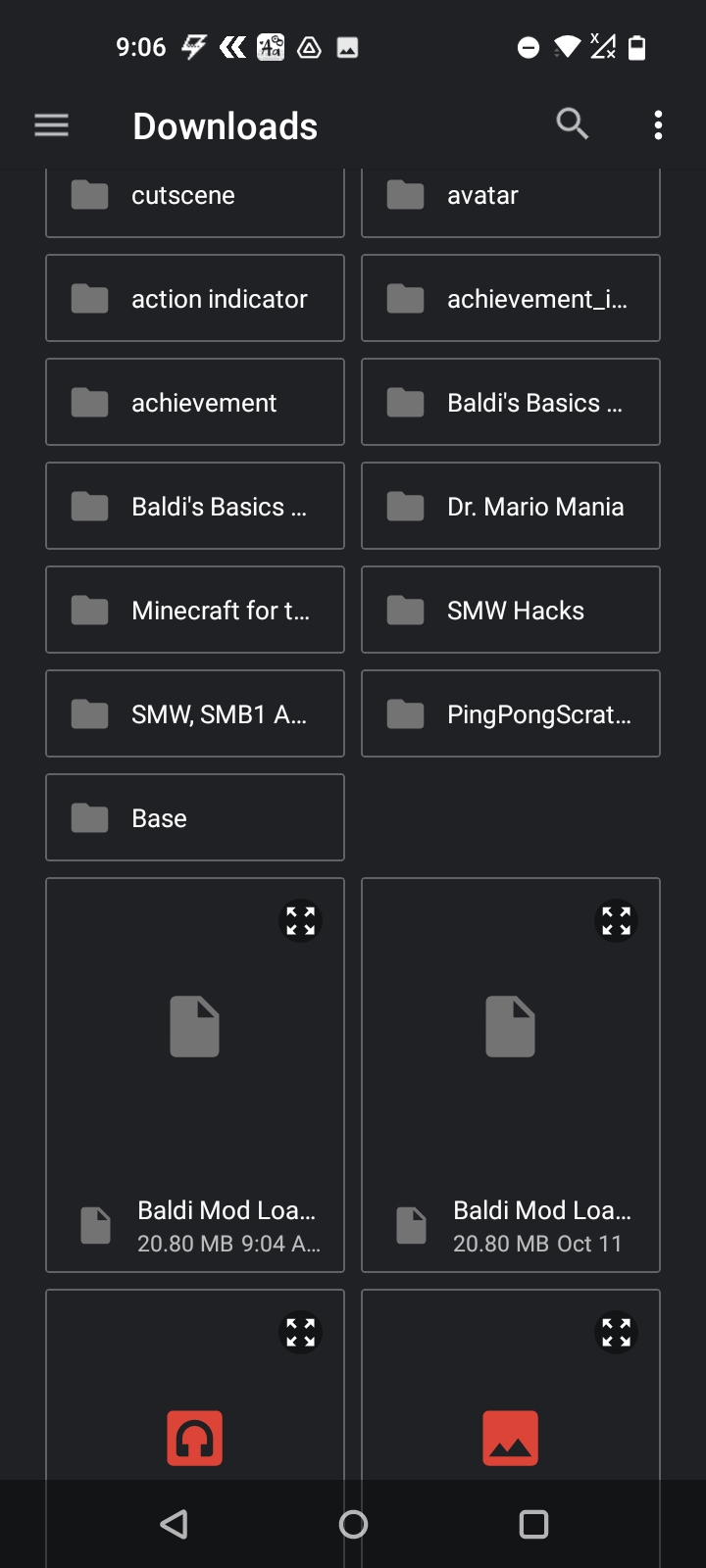Open the red image file thumbnail
The image size is (706, 1568).
(x=510, y=1438)
